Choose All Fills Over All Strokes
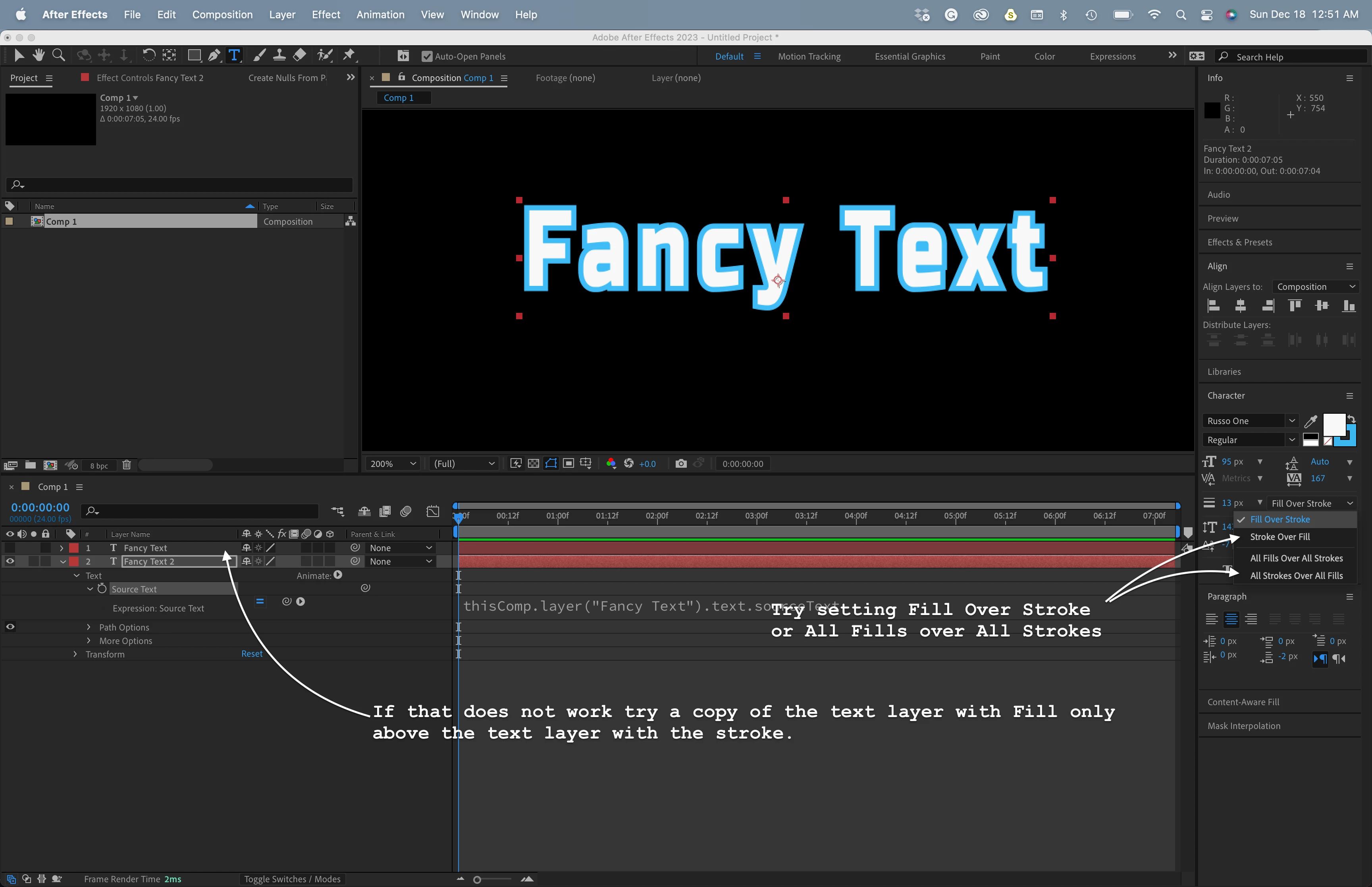 tap(1296, 558)
